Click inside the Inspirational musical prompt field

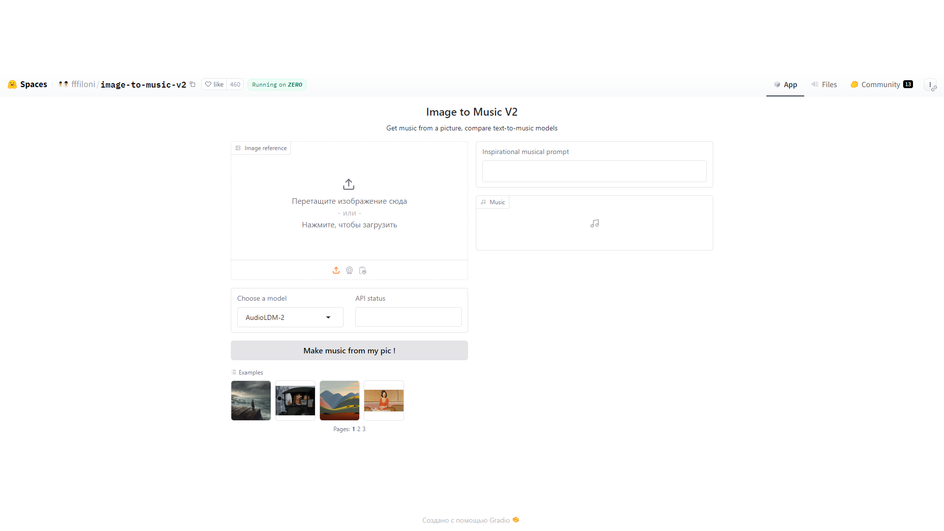pyautogui.click(x=594, y=171)
